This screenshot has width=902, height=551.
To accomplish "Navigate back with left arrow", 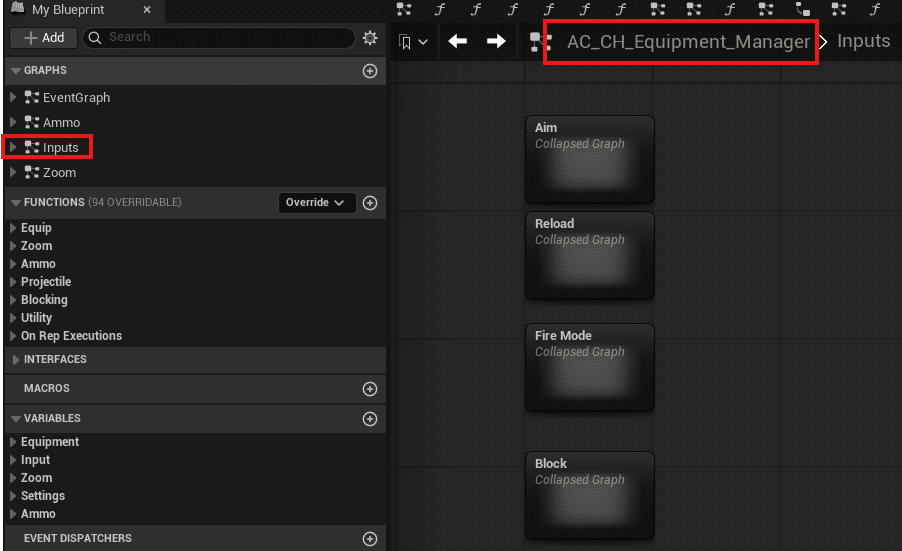I will [457, 41].
